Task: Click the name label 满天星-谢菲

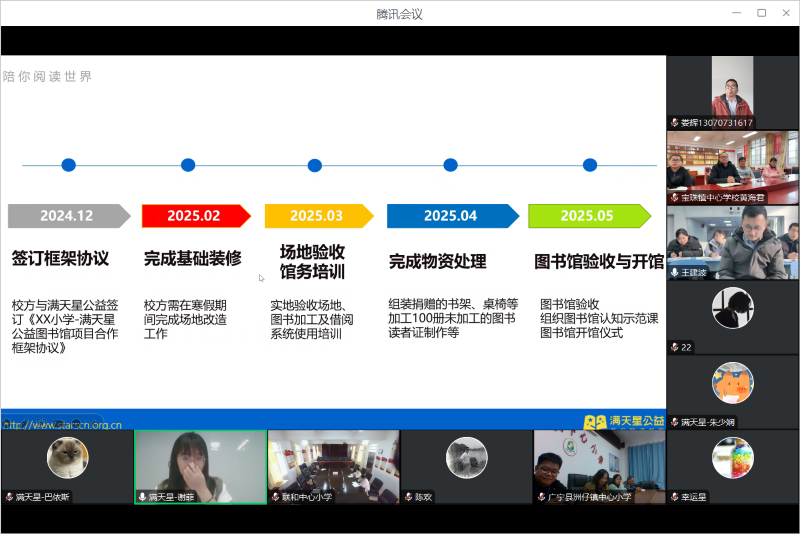Action: click(171, 497)
